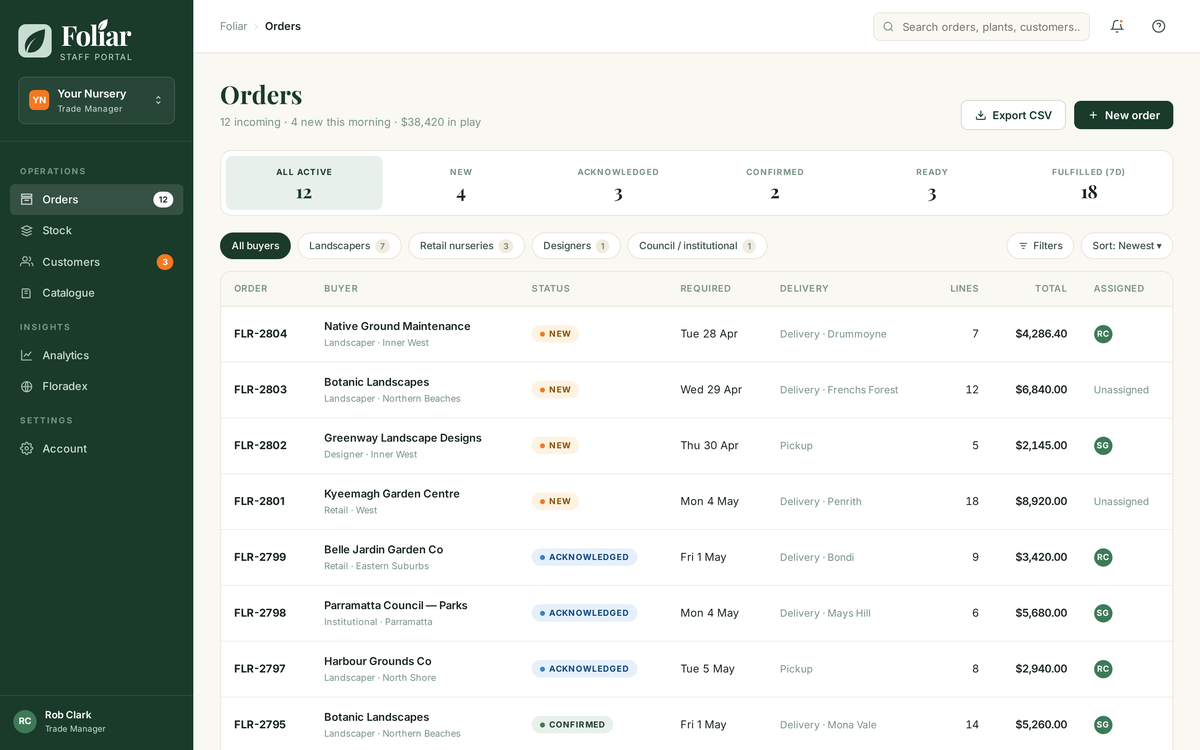Viewport: 1200px width, 750px height.
Task: Enable the Retail nurseries filter chip
Action: (466, 245)
